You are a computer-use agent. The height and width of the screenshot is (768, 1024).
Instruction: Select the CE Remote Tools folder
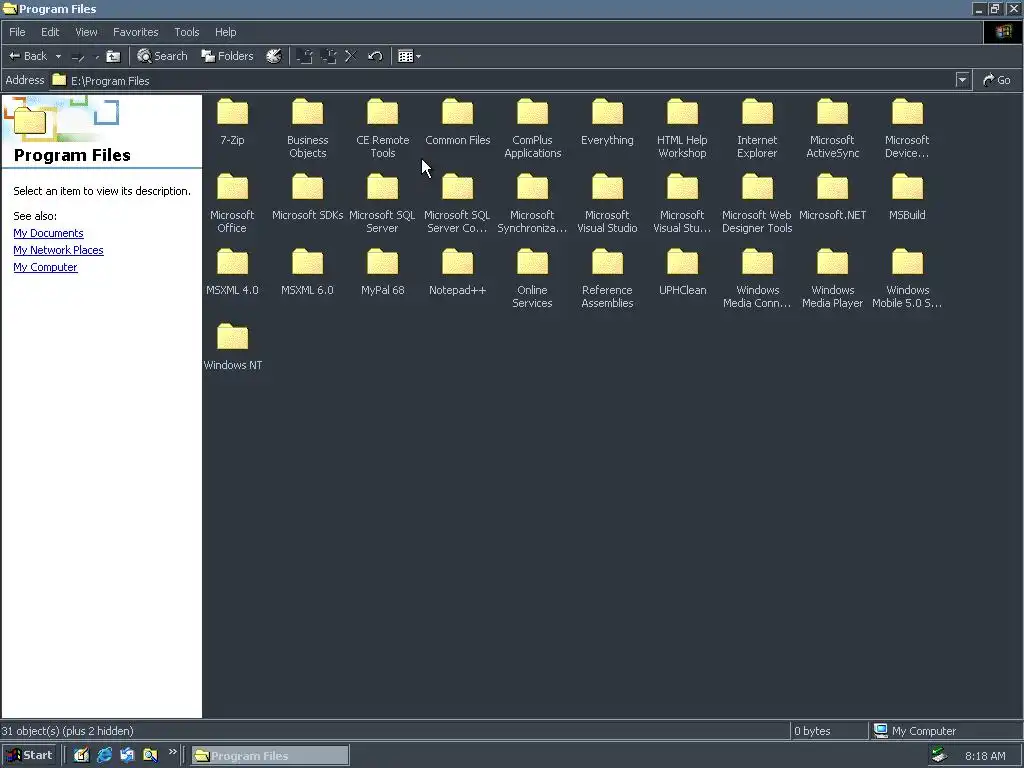click(383, 129)
